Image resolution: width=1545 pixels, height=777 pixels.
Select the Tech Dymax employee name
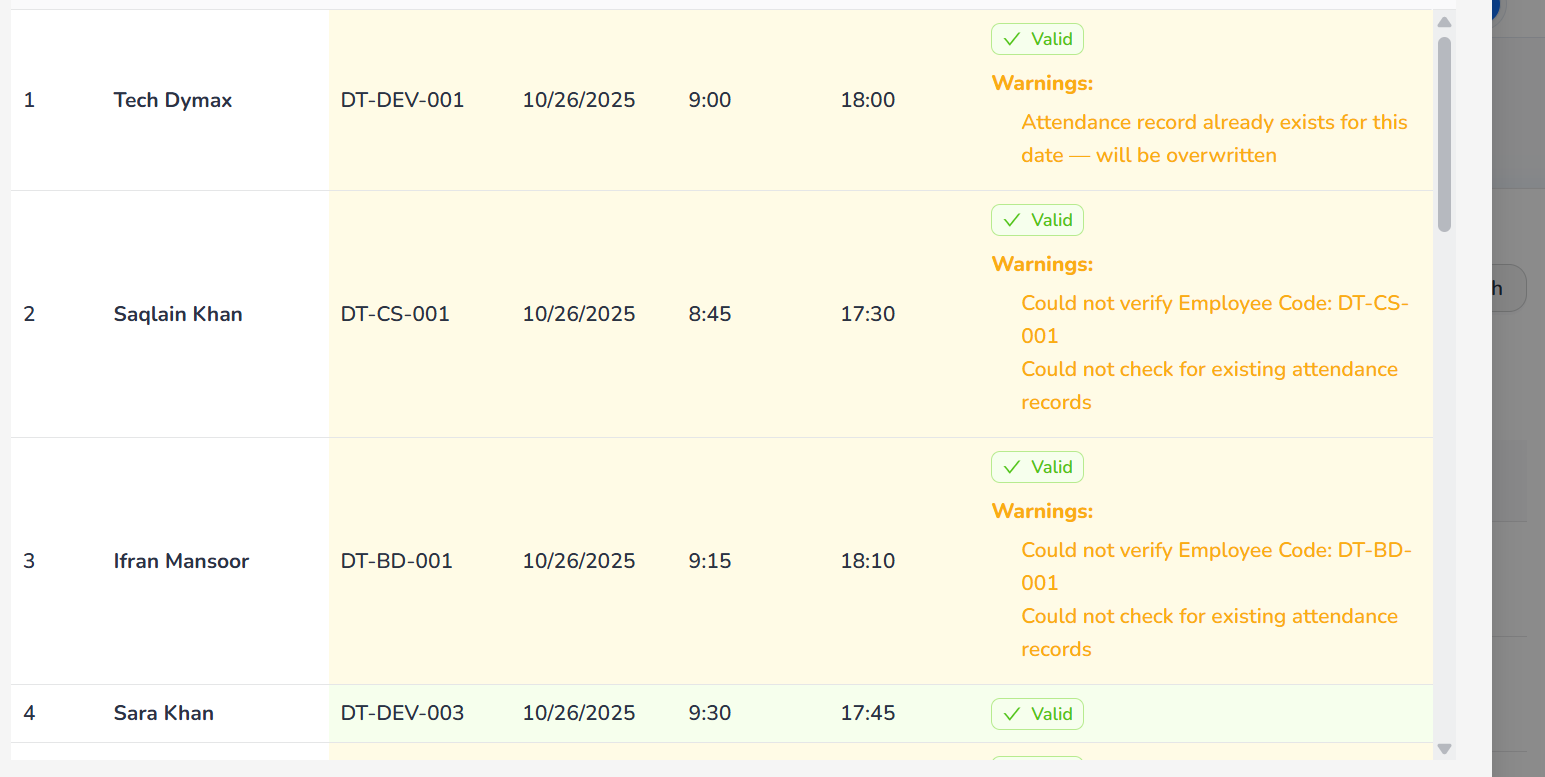[173, 100]
